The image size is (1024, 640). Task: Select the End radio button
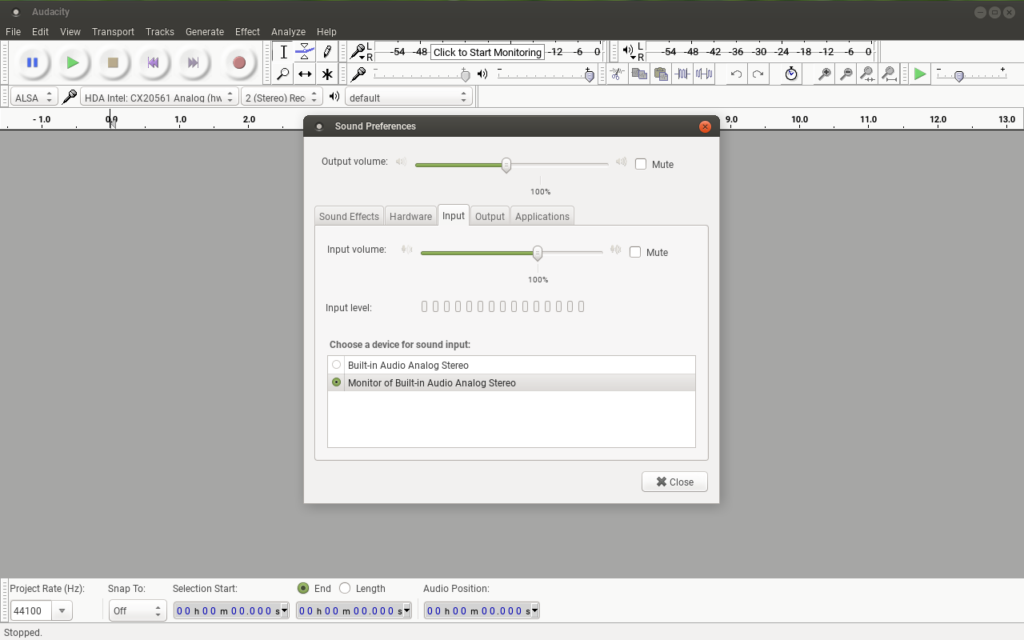(x=303, y=588)
